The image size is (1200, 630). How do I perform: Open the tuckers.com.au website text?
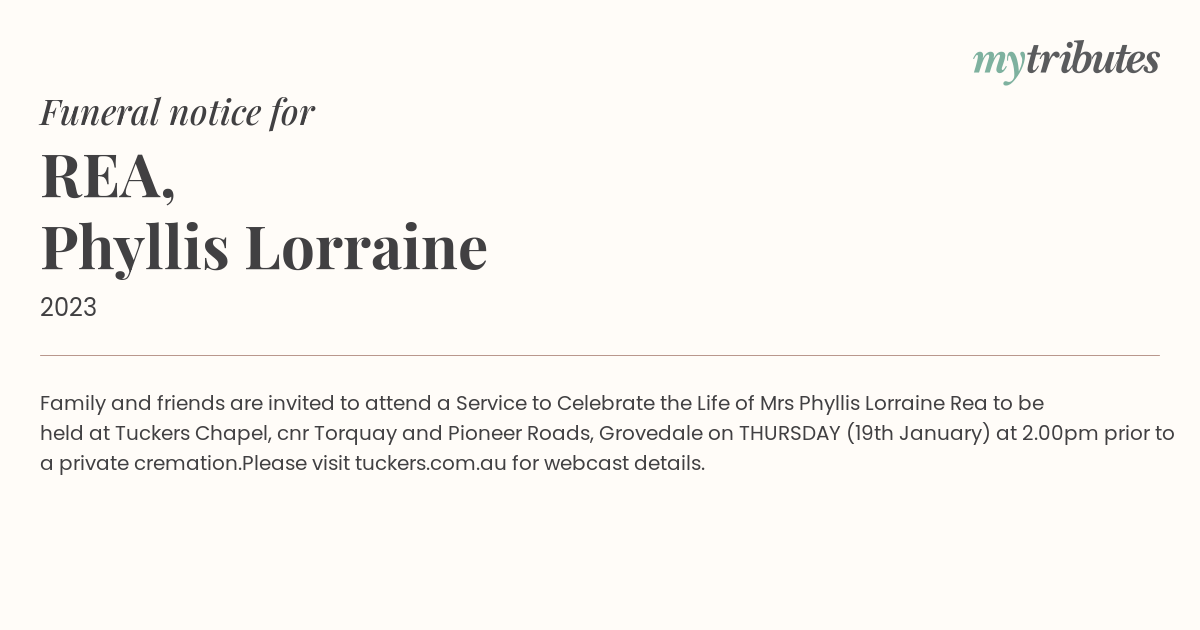coord(431,464)
